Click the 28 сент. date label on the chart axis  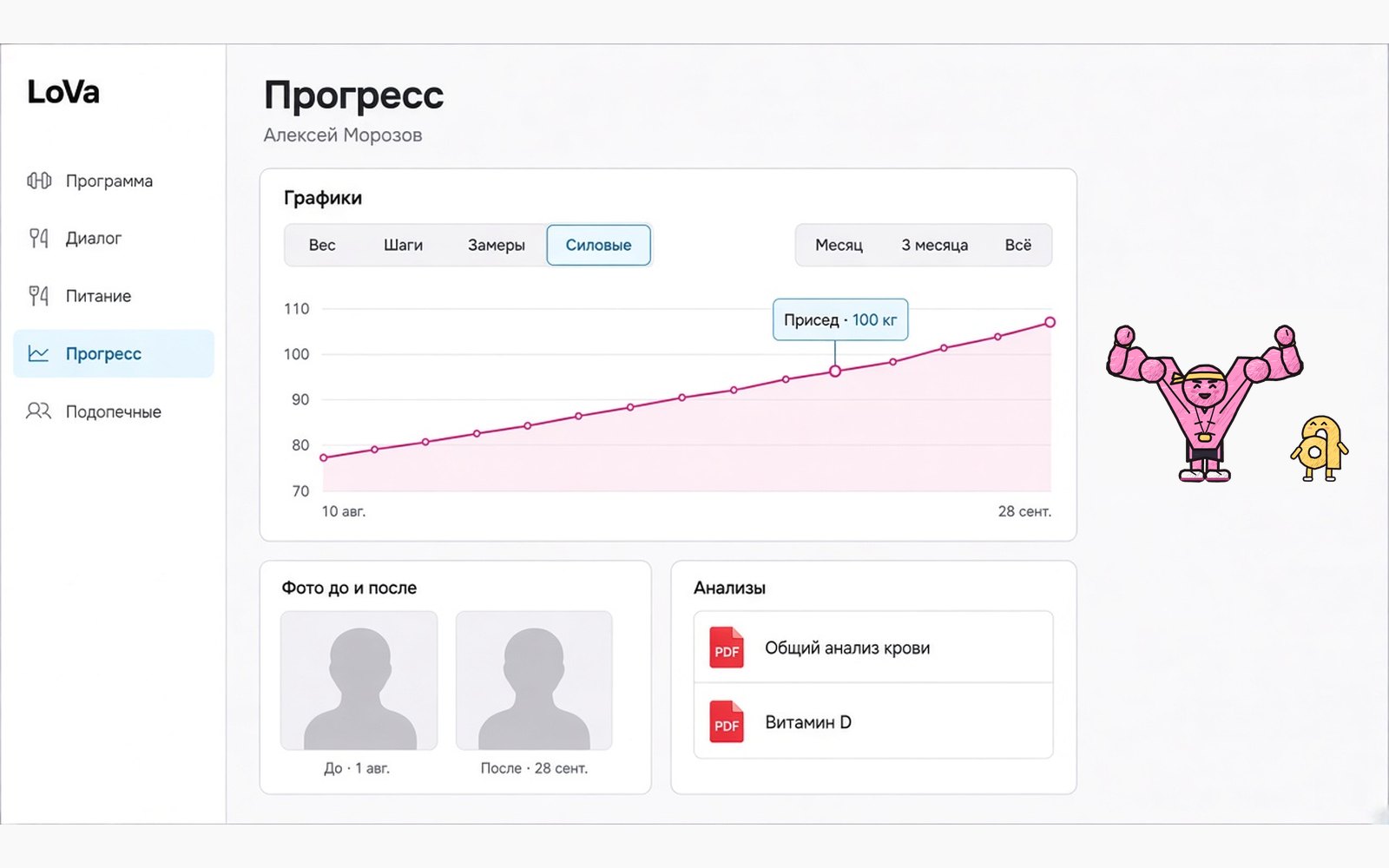click(x=1024, y=511)
